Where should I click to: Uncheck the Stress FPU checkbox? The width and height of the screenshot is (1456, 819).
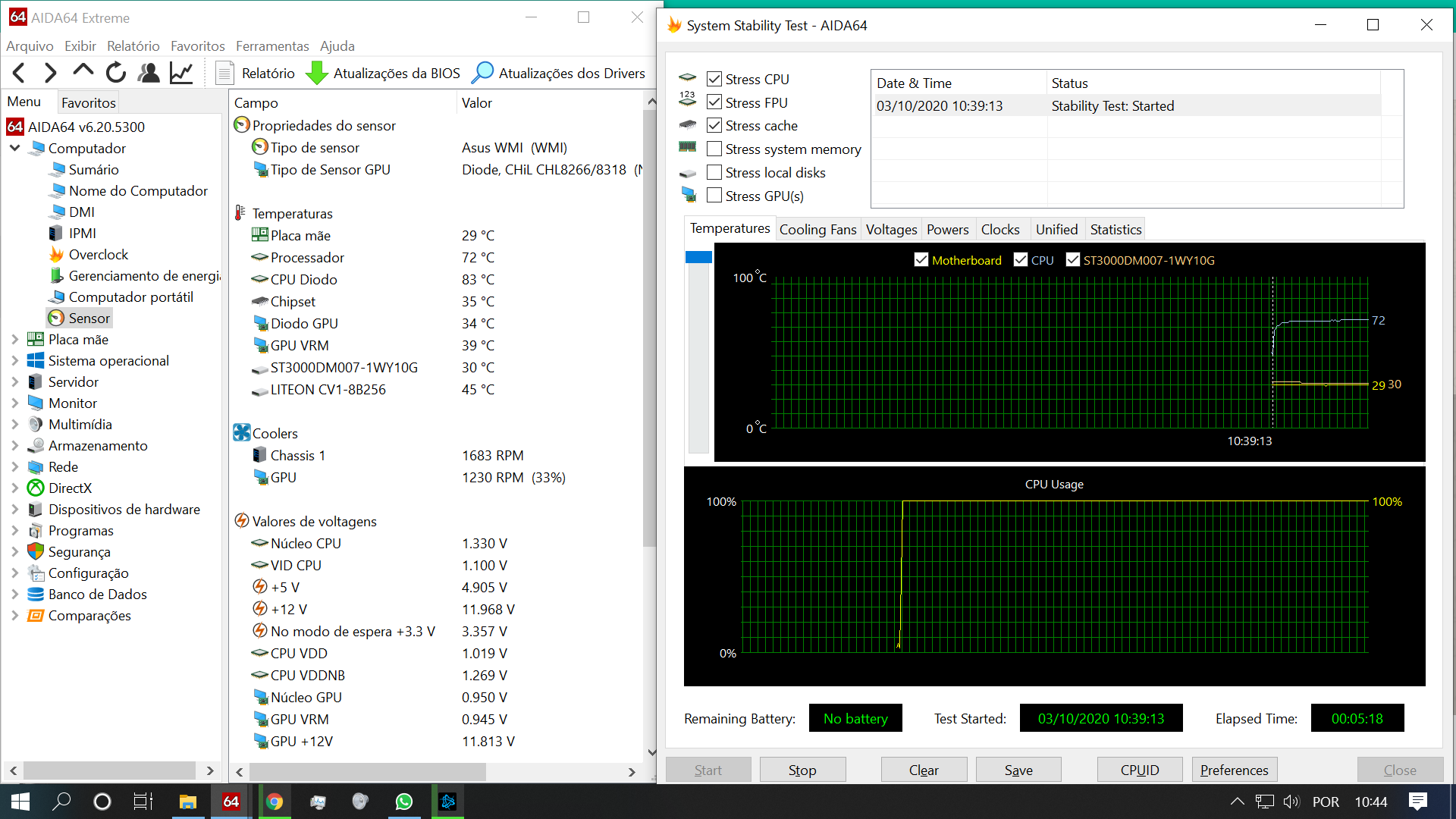click(714, 102)
